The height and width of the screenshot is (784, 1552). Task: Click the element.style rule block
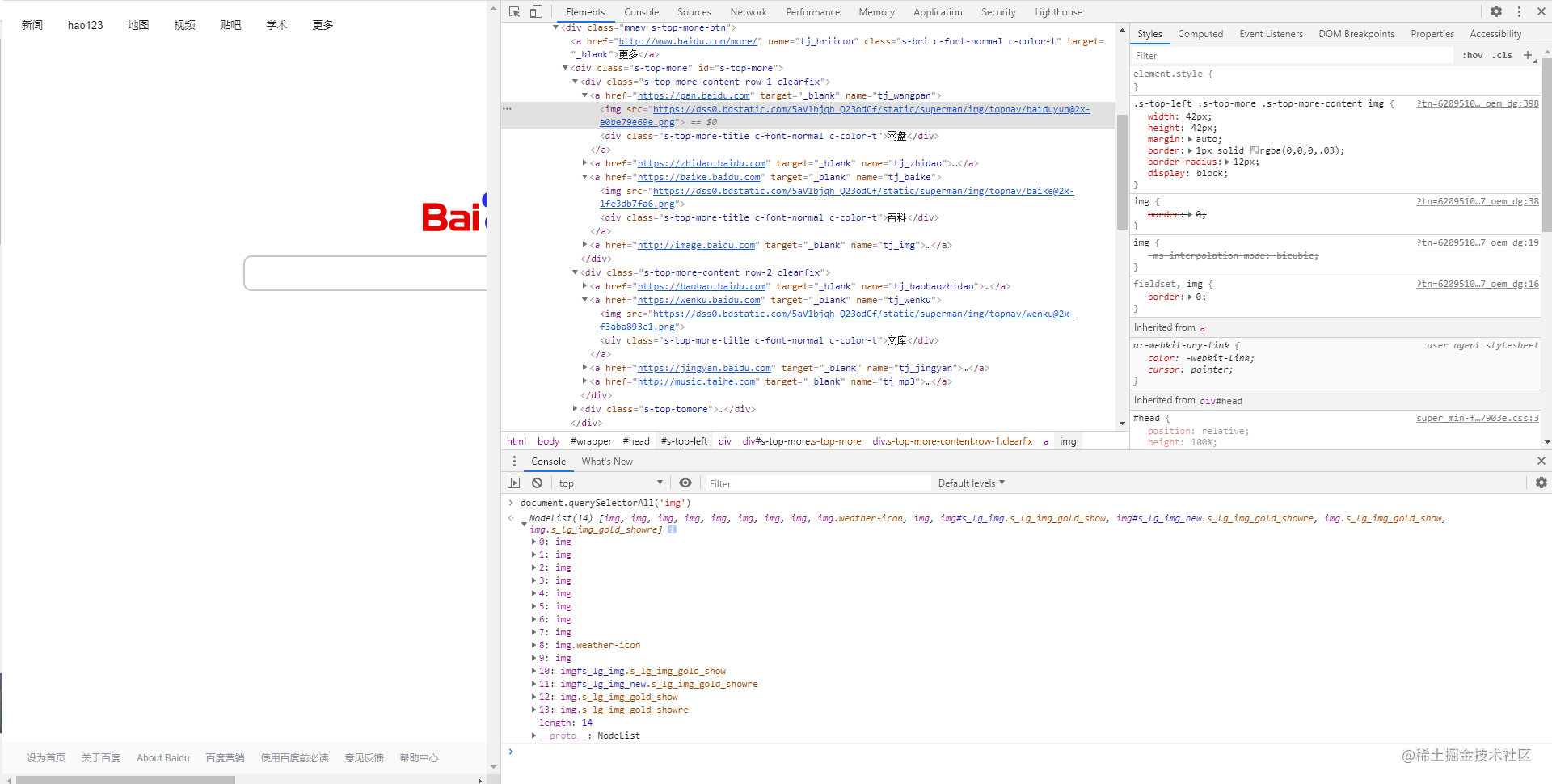(x=1335, y=80)
